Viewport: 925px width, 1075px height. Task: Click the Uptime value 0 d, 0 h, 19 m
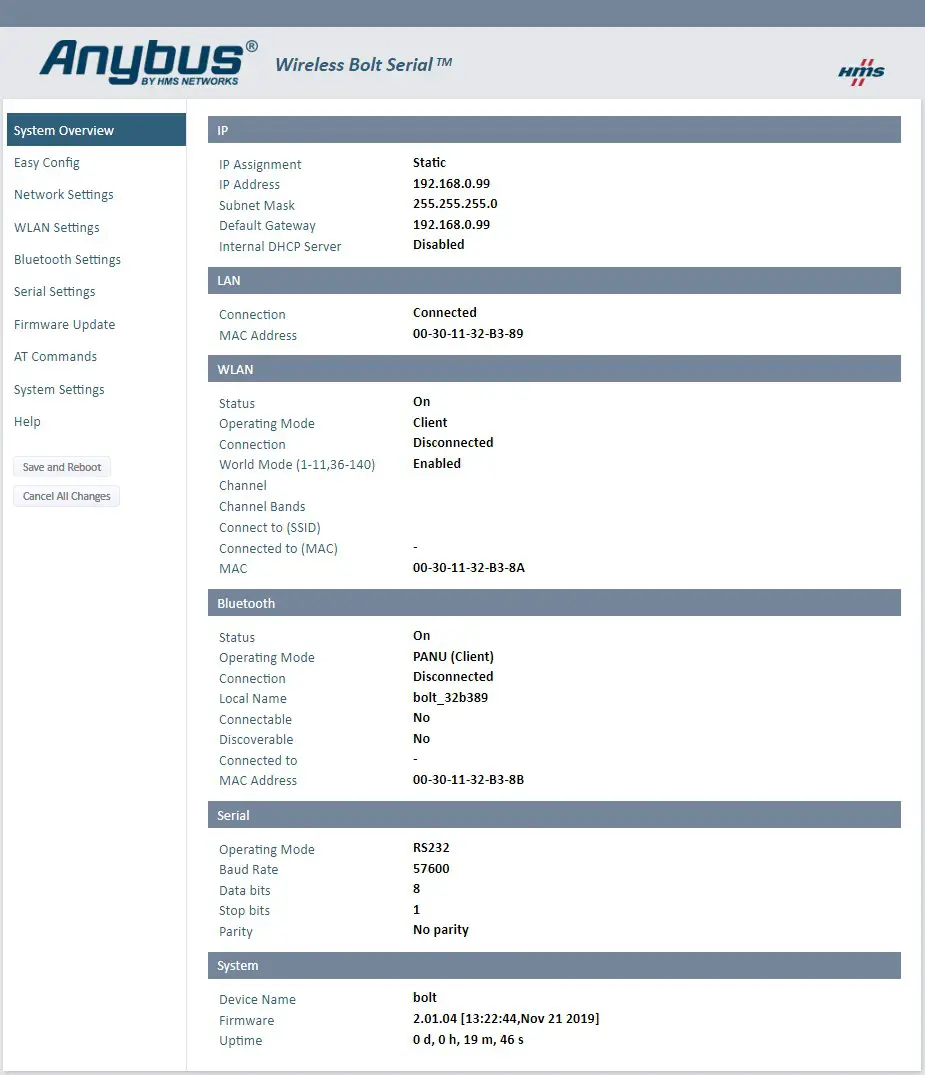pyautogui.click(x=468, y=1040)
